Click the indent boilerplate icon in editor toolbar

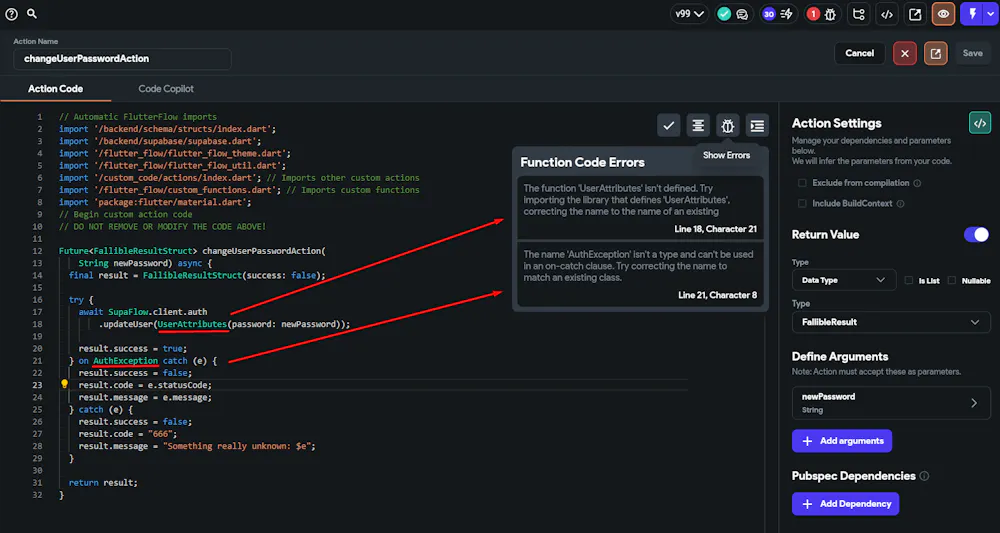point(757,126)
